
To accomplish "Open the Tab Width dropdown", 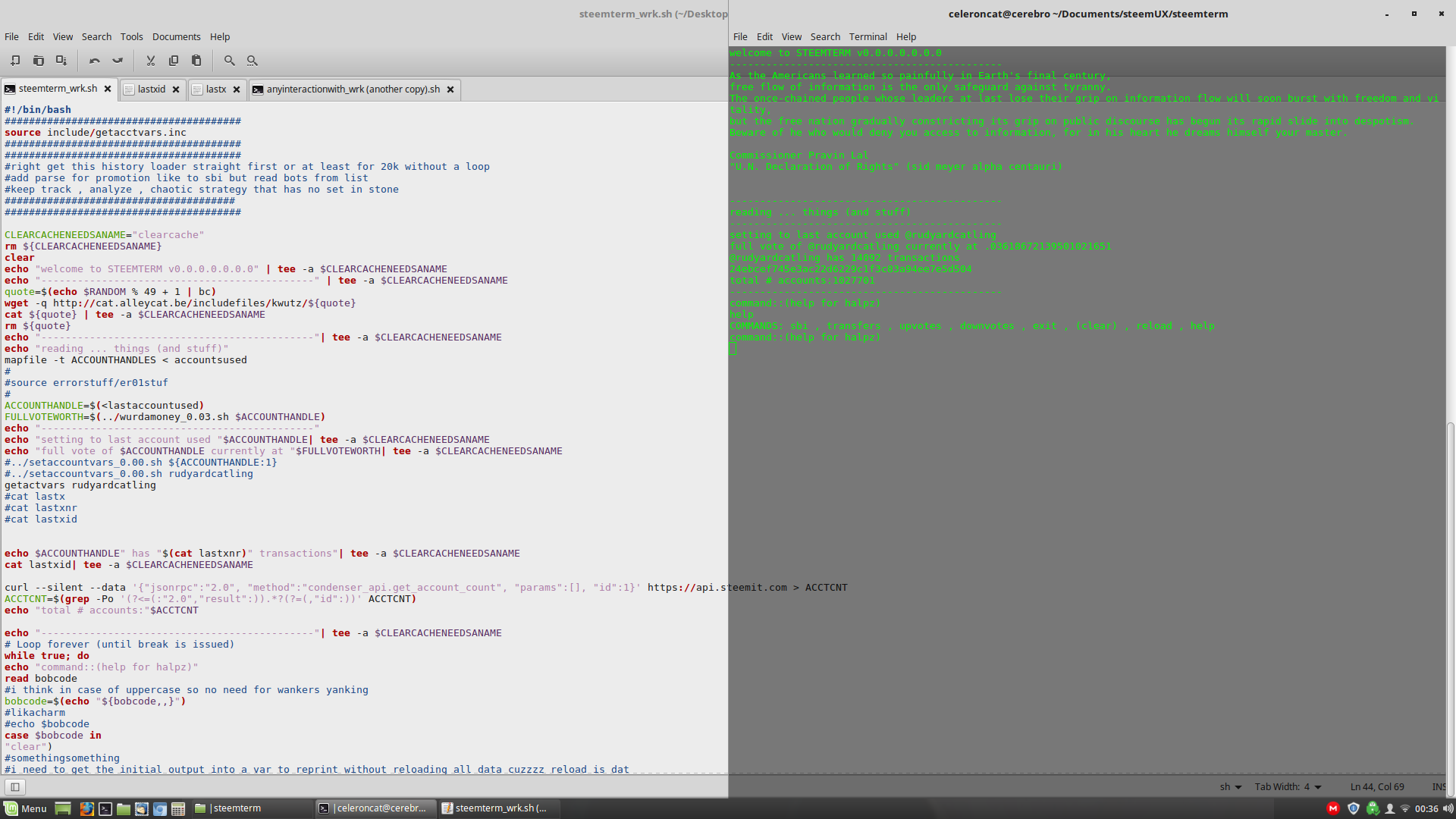I will (x=1288, y=787).
